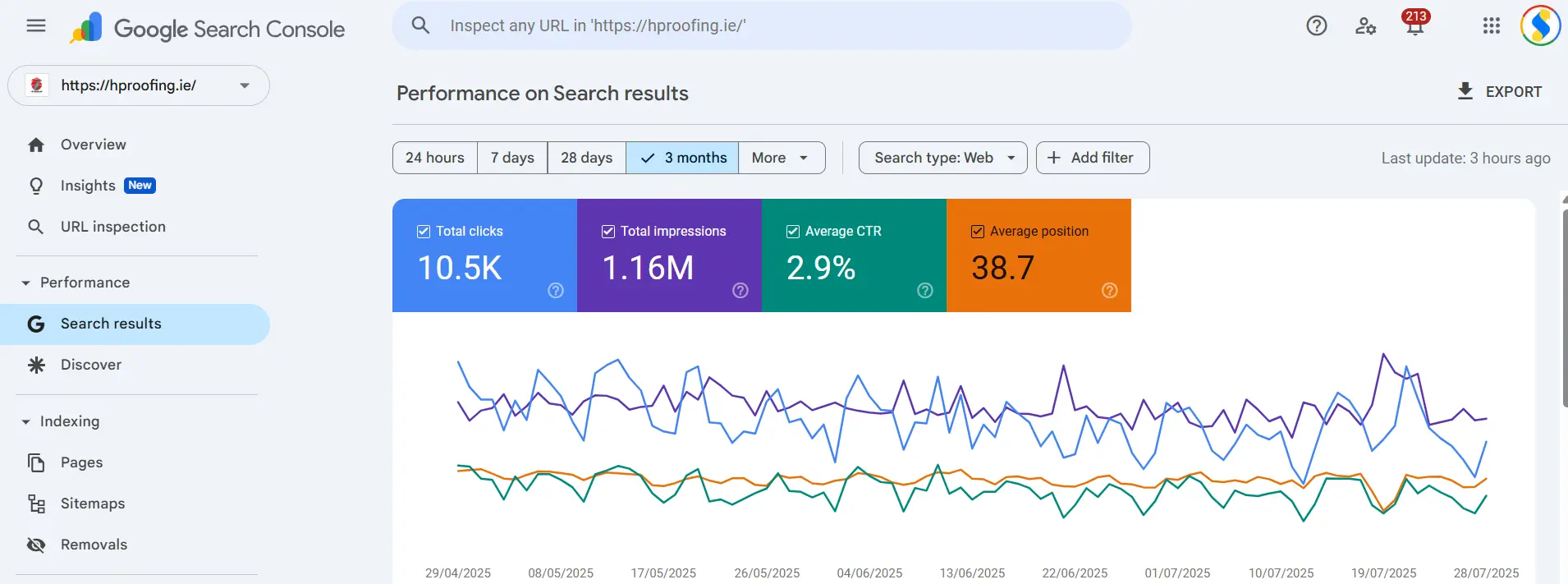1568x584 pixels.
Task: Click the Average position help icon
Action: pyautogui.click(x=1109, y=290)
